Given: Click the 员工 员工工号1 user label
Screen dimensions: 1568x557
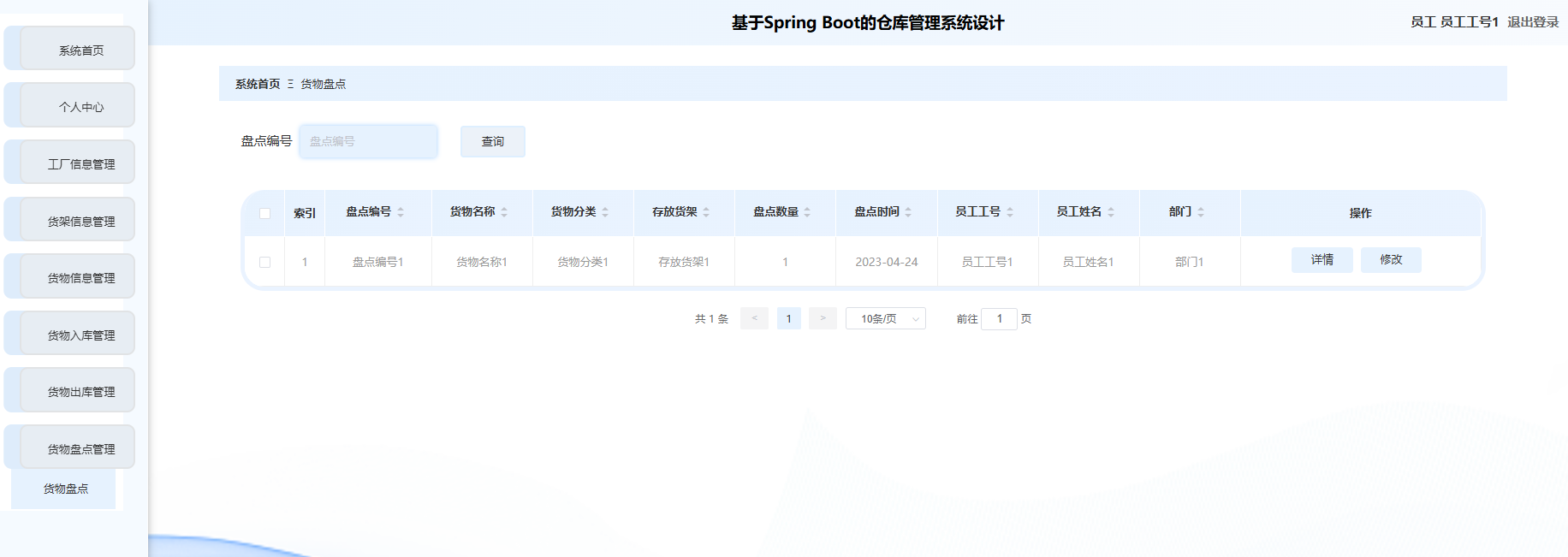Looking at the screenshot, I should click(x=1455, y=22).
